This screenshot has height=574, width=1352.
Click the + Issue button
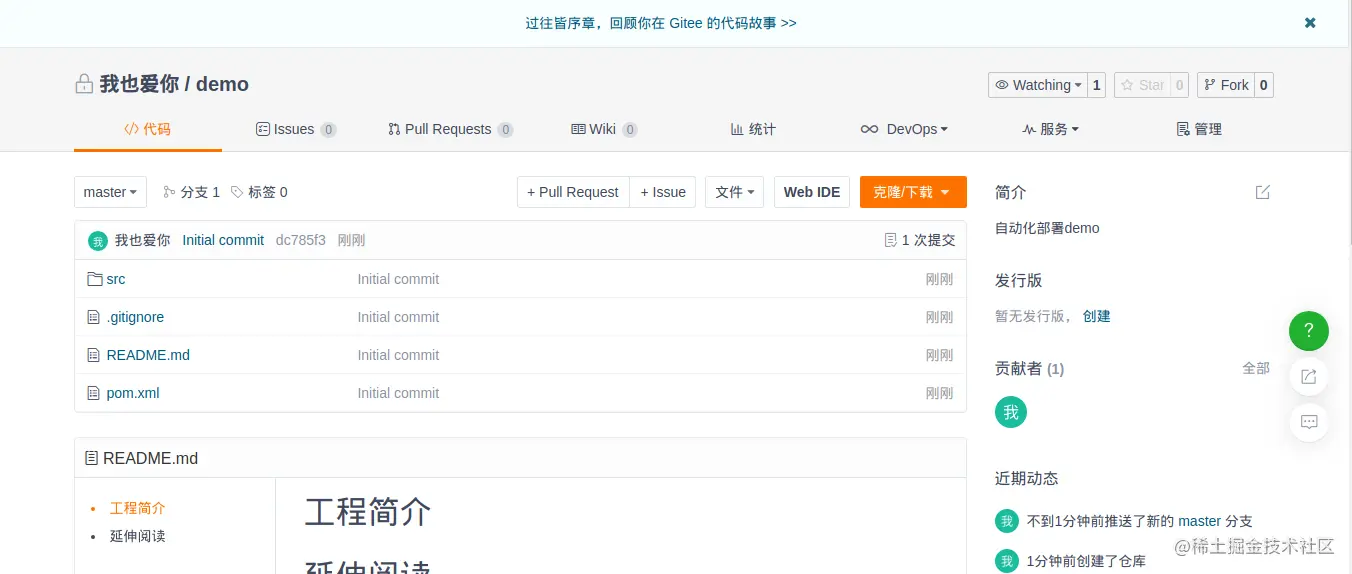pyautogui.click(x=663, y=192)
